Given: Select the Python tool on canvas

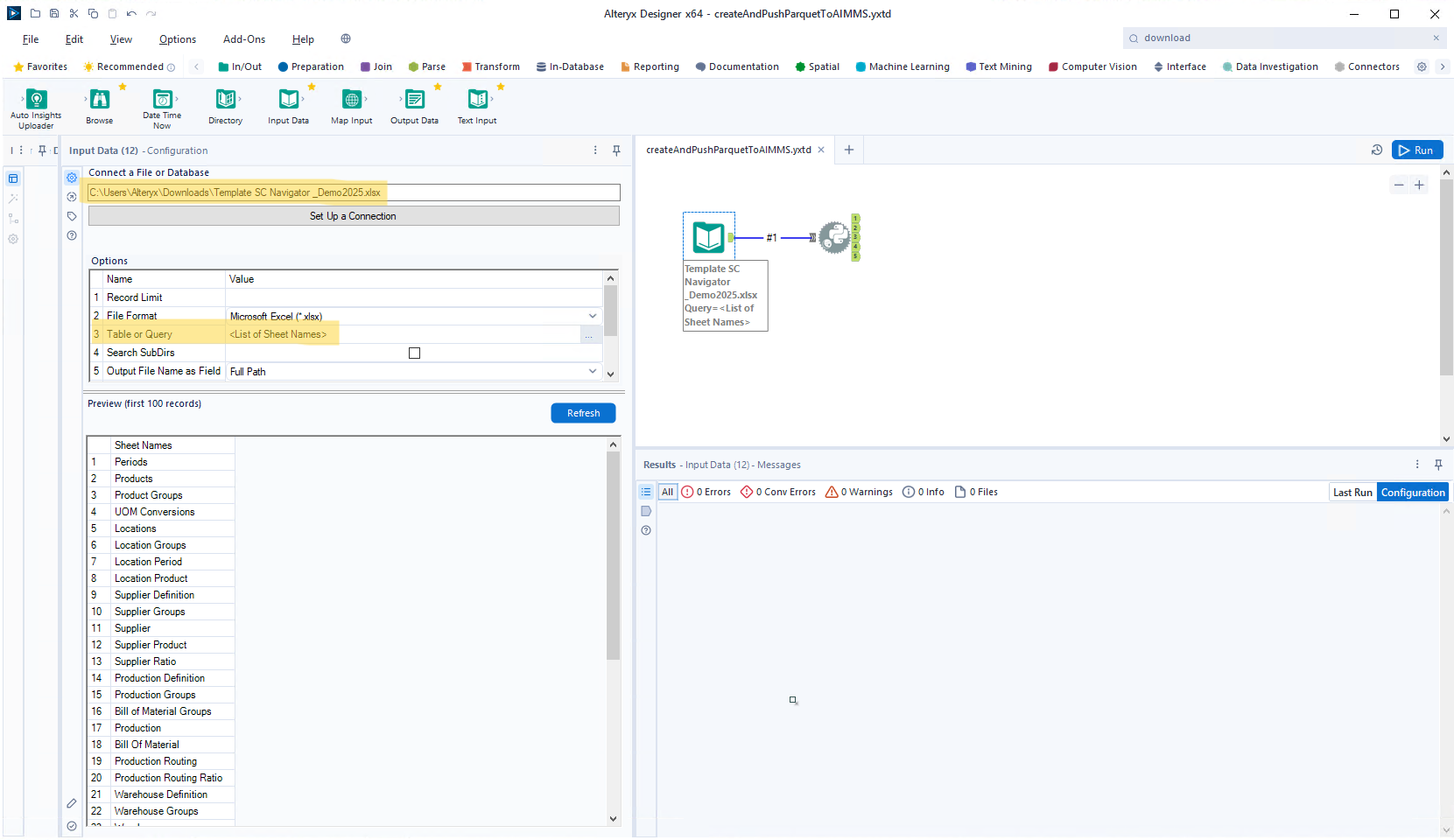Looking at the screenshot, I should tap(835, 237).
